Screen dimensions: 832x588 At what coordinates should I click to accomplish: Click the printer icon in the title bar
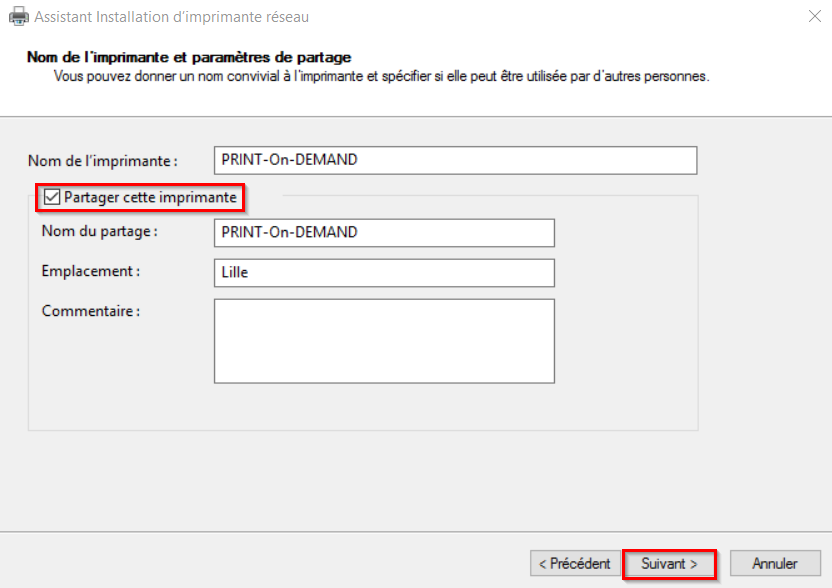point(19,16)
